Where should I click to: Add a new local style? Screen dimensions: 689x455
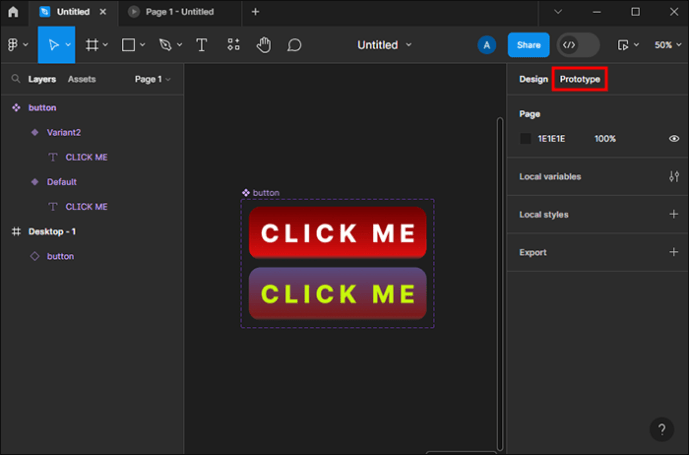point(674,214)
